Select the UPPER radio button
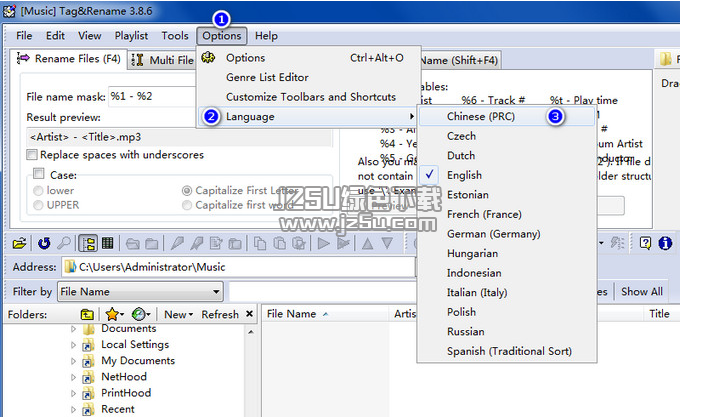This screenshot has width=717, height=419. tap(38, 205)
